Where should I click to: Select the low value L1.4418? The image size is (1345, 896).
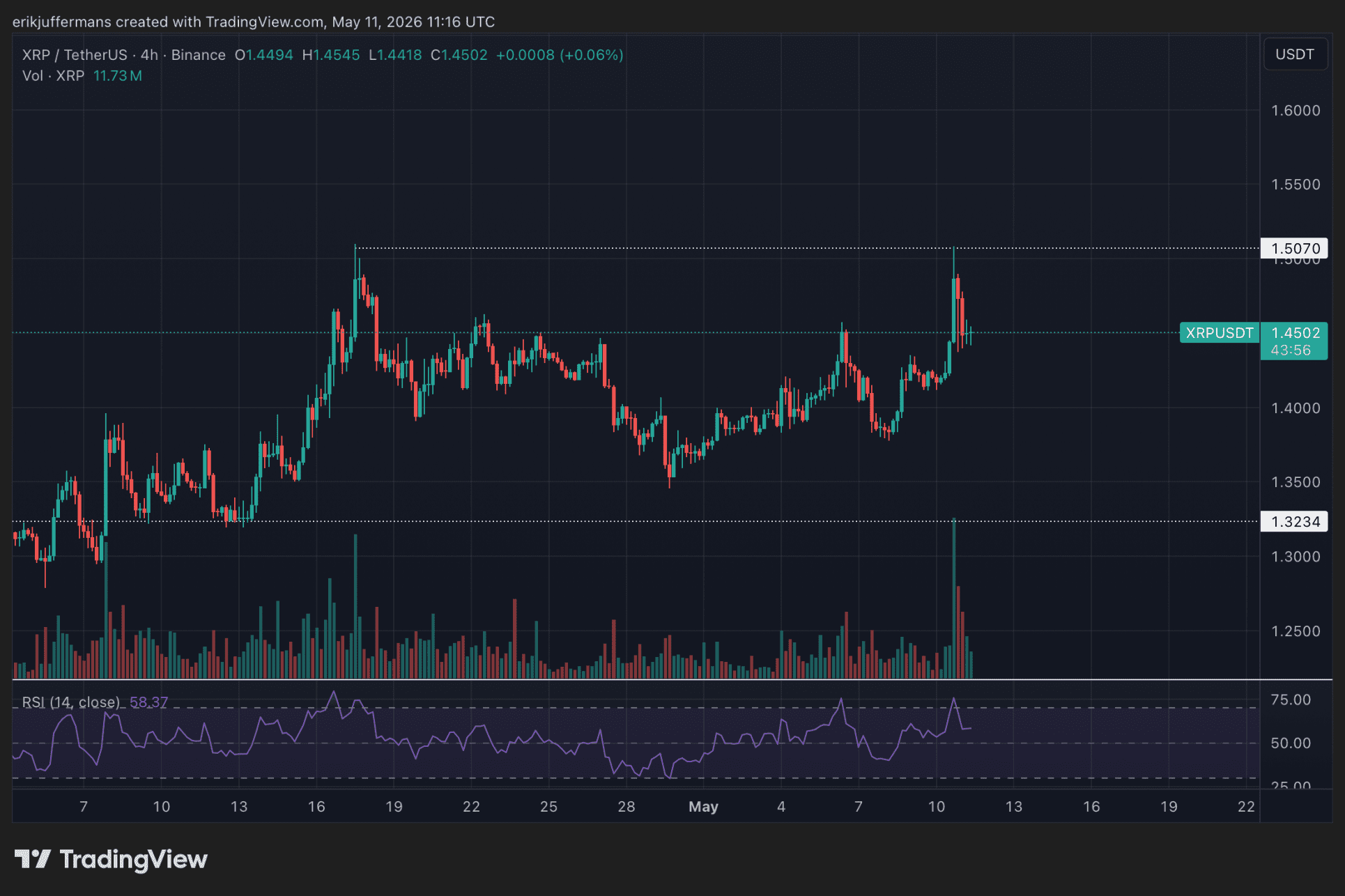pos(395,55)
